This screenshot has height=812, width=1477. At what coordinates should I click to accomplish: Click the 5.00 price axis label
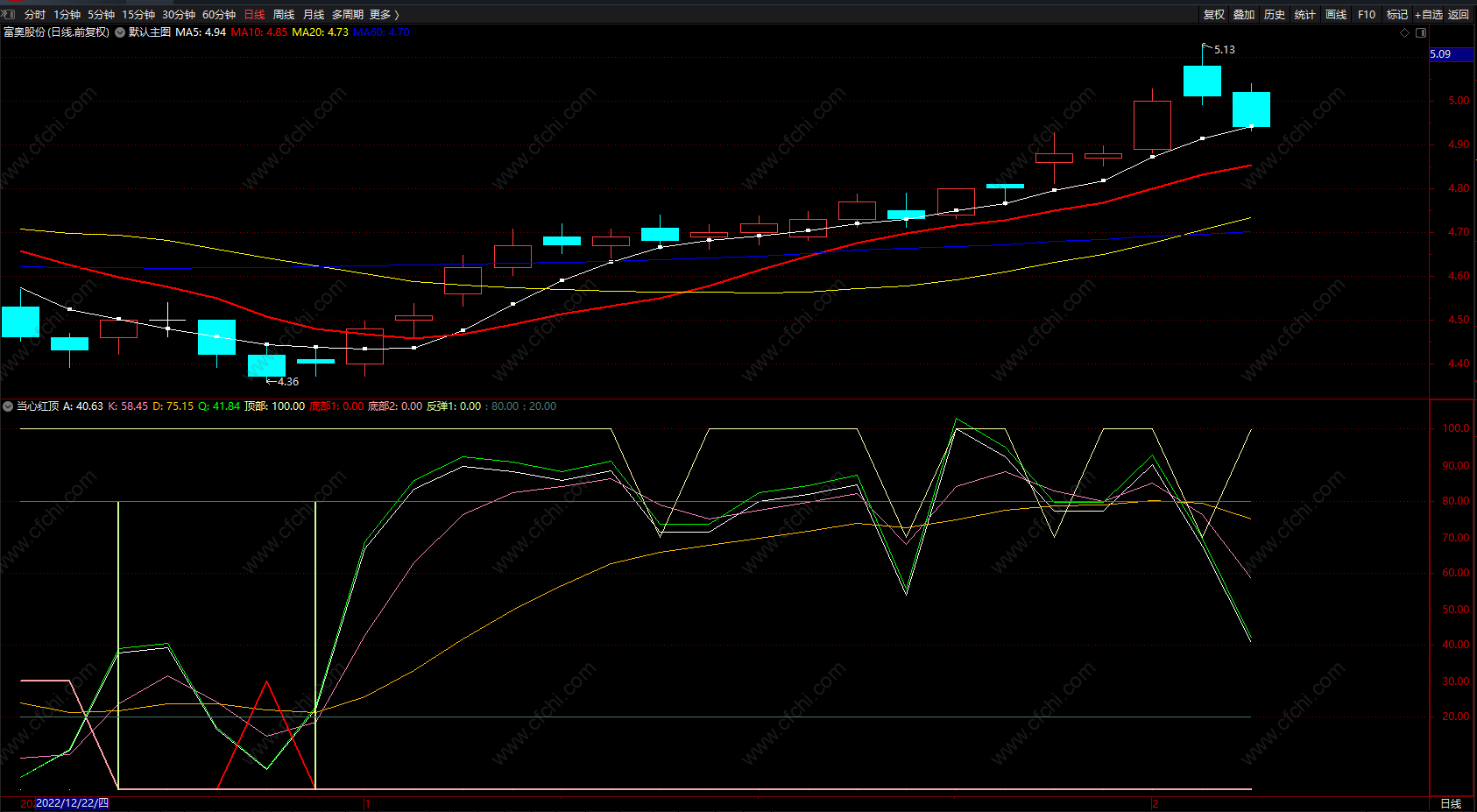tap(1459, 101)
